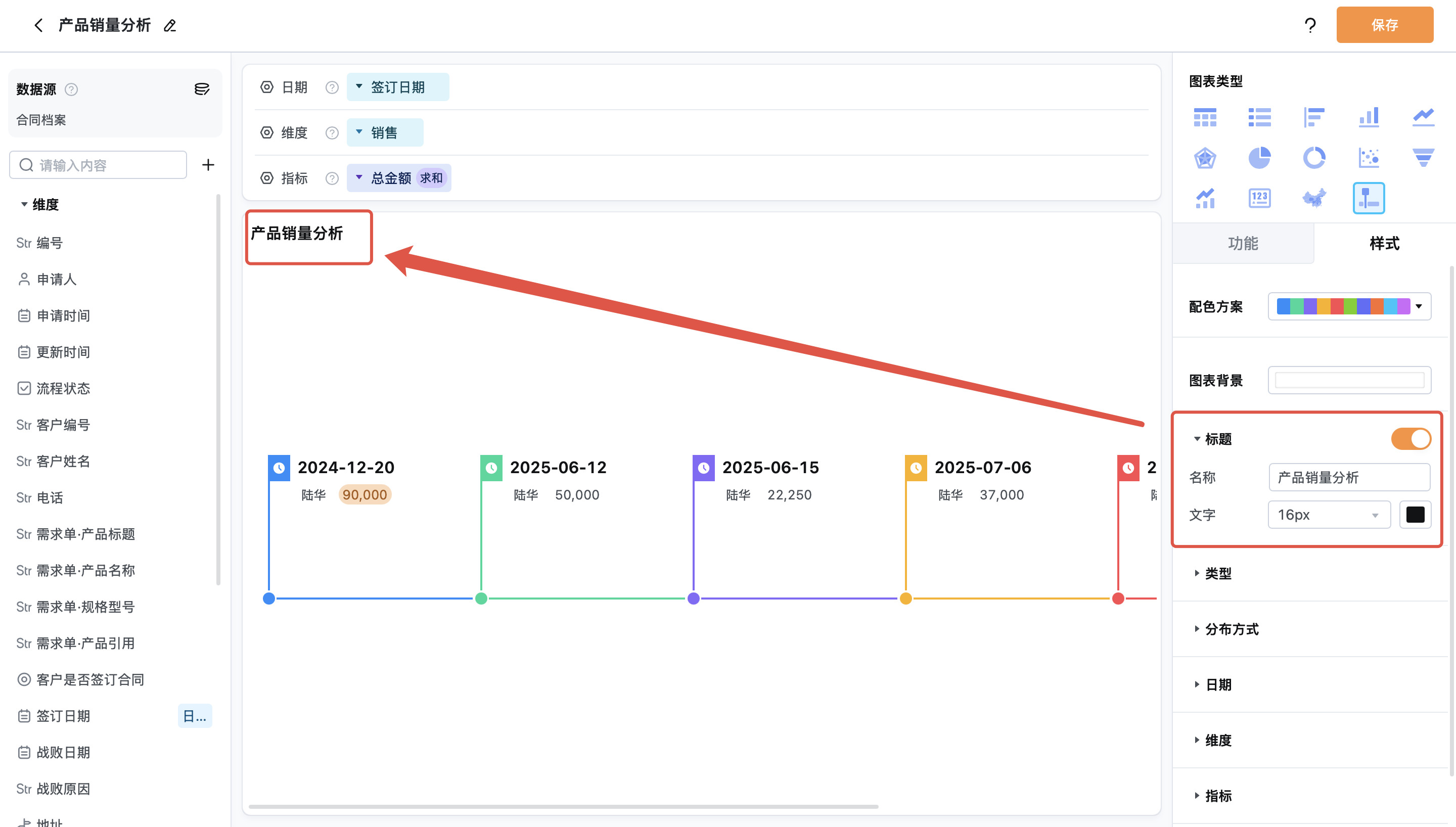Viewport: 1456px width, 827px height.
Task: Open the 图表背景 background color picker
Action: pos(1349,380)
